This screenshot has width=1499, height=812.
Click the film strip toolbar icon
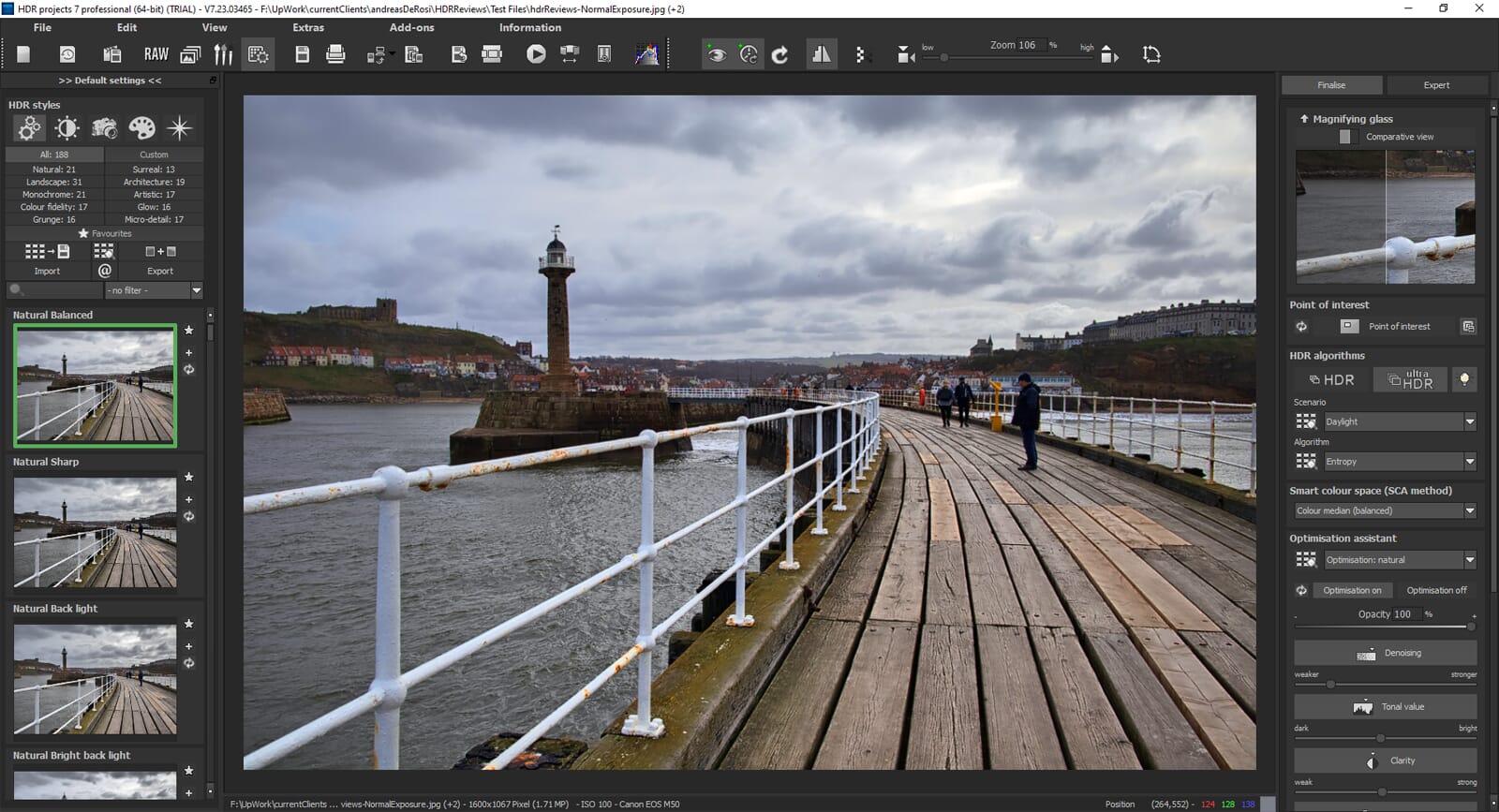click(492, 54)
